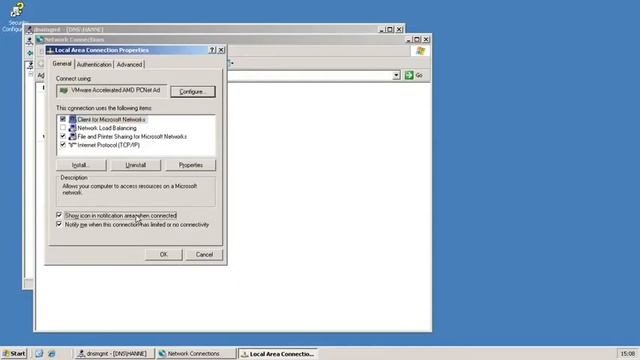Click the dialog's question mark help button
640x360 pixels.
pyautogui.click(x=212, y=50)
